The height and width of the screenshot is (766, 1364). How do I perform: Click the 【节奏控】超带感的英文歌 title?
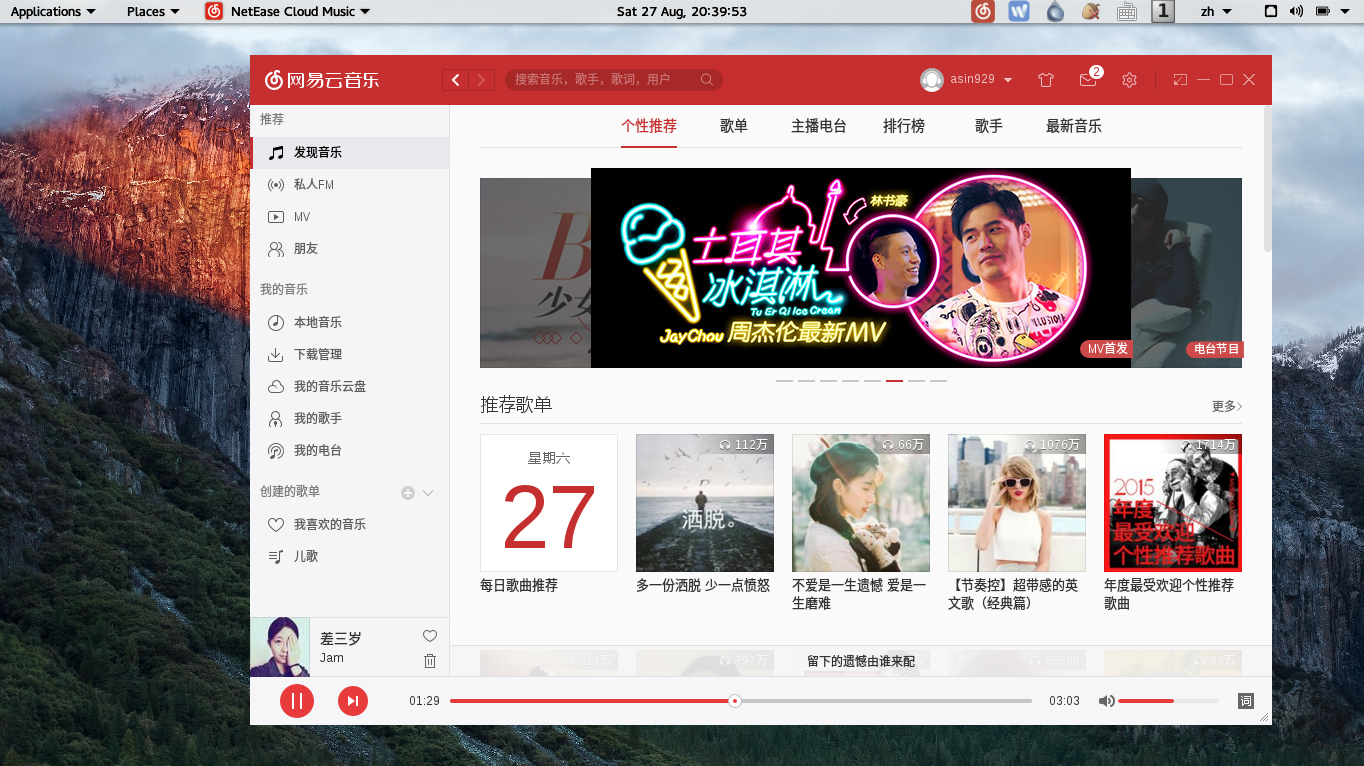(x=1013, y=595)
